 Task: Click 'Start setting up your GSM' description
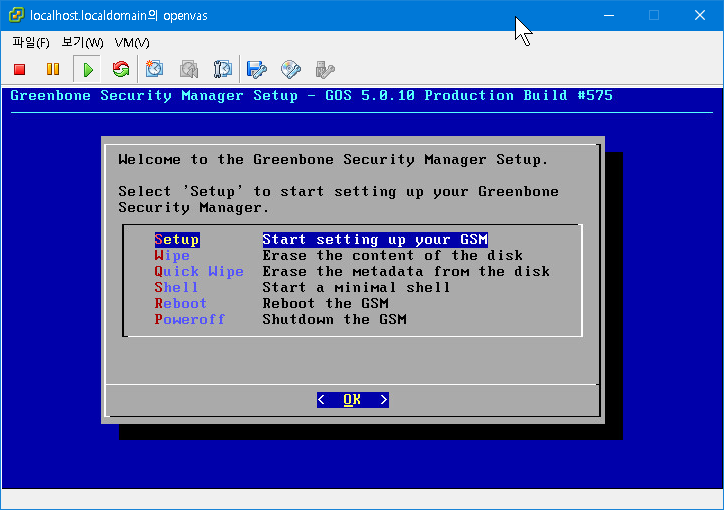point(375,240)
